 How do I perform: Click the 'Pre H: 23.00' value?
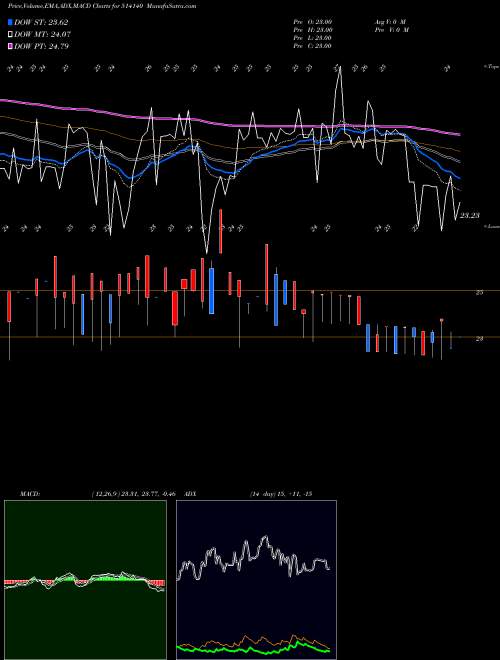313,30
